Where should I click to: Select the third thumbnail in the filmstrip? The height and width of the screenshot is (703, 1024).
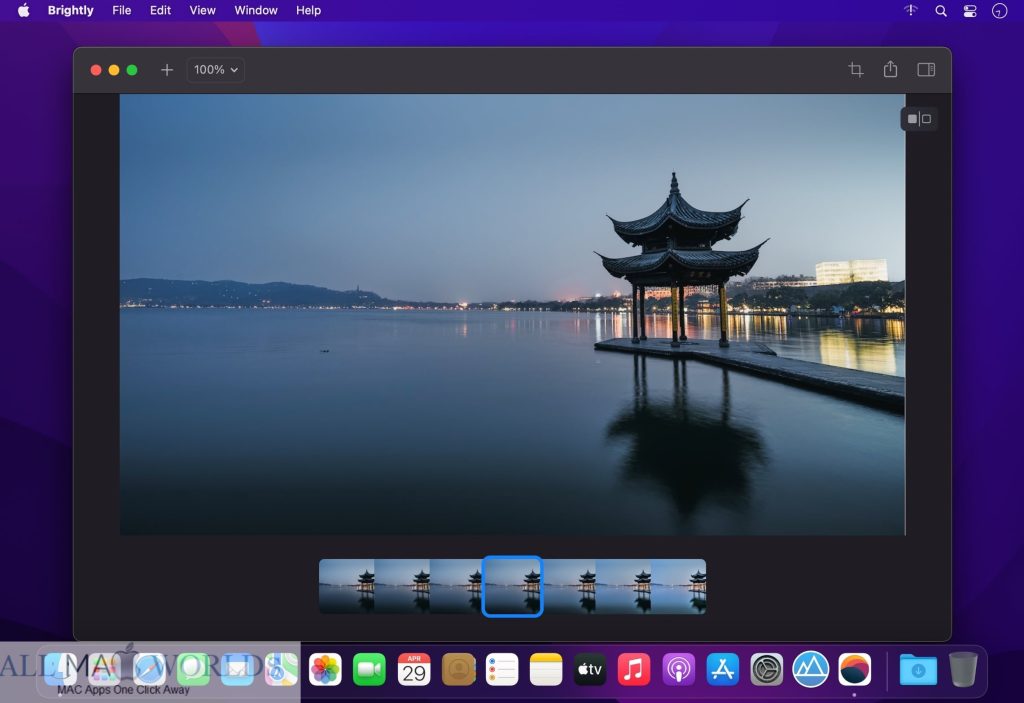pyautogui.click(x=456, y=586)
